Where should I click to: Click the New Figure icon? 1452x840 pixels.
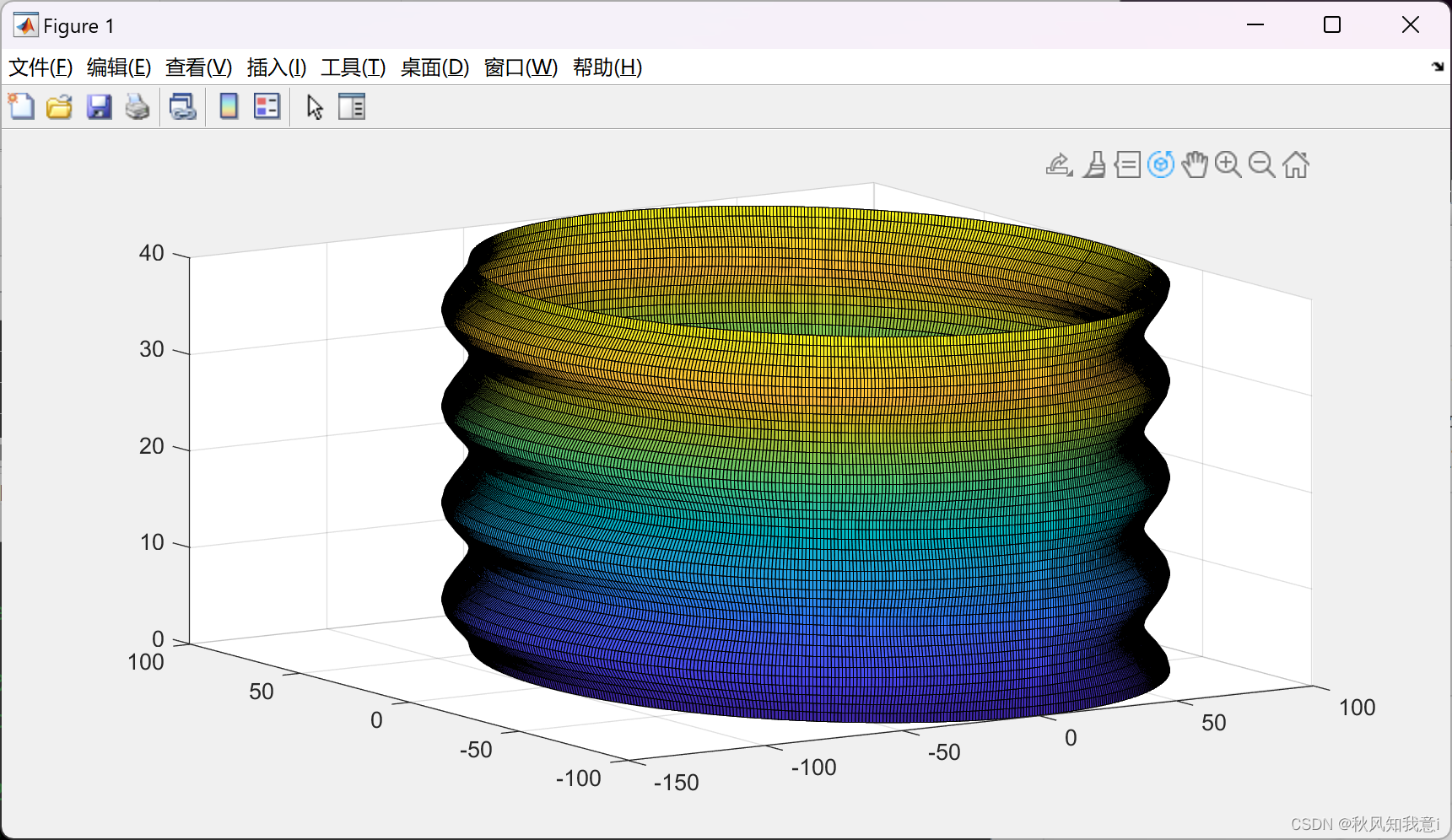click(21, 107)
